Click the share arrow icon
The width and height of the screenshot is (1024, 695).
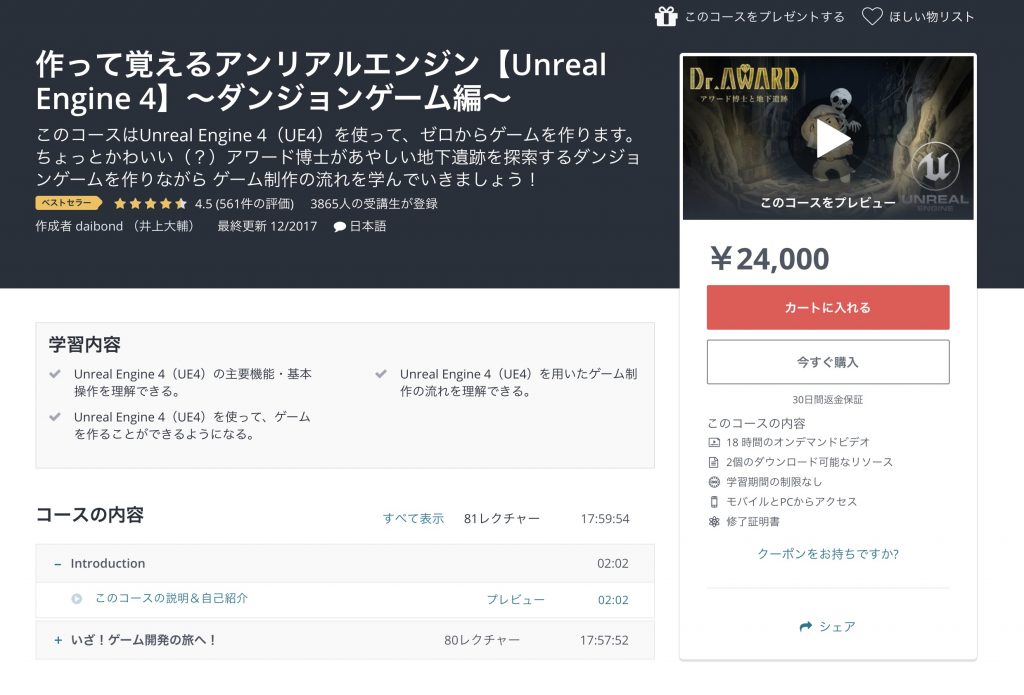(x=806, y=627)
